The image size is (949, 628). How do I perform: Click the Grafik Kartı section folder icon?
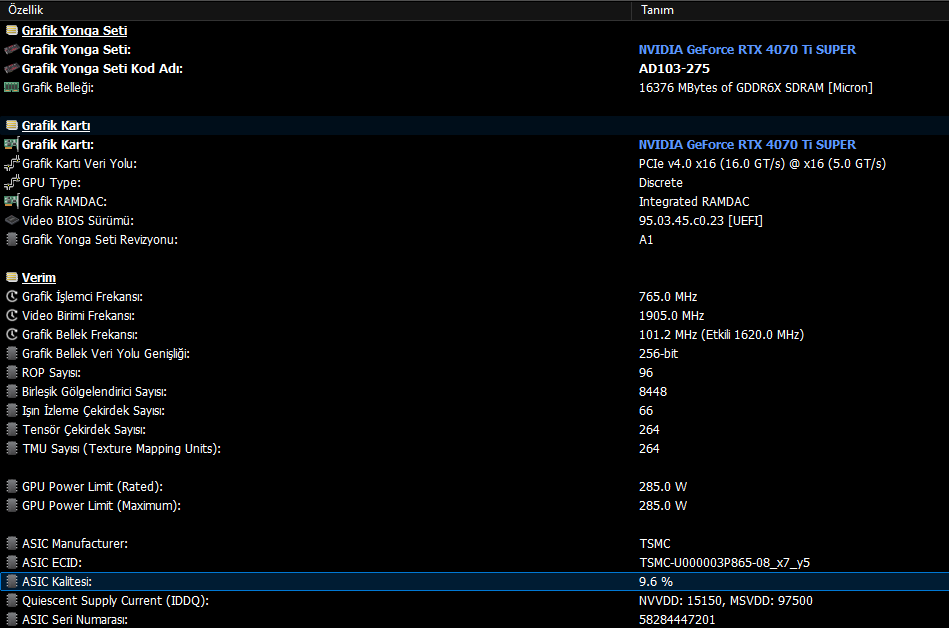pos(11,125)
